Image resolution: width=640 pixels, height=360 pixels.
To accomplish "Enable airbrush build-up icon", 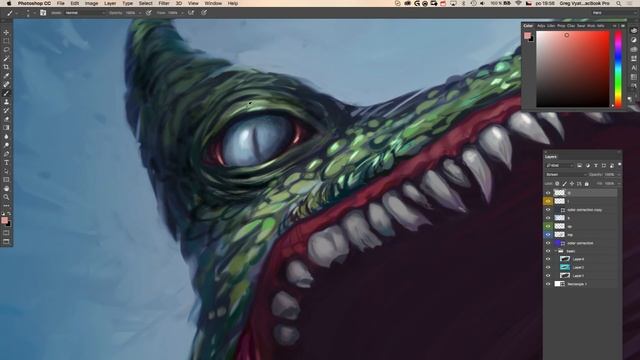I will click(x=191, y=13).
